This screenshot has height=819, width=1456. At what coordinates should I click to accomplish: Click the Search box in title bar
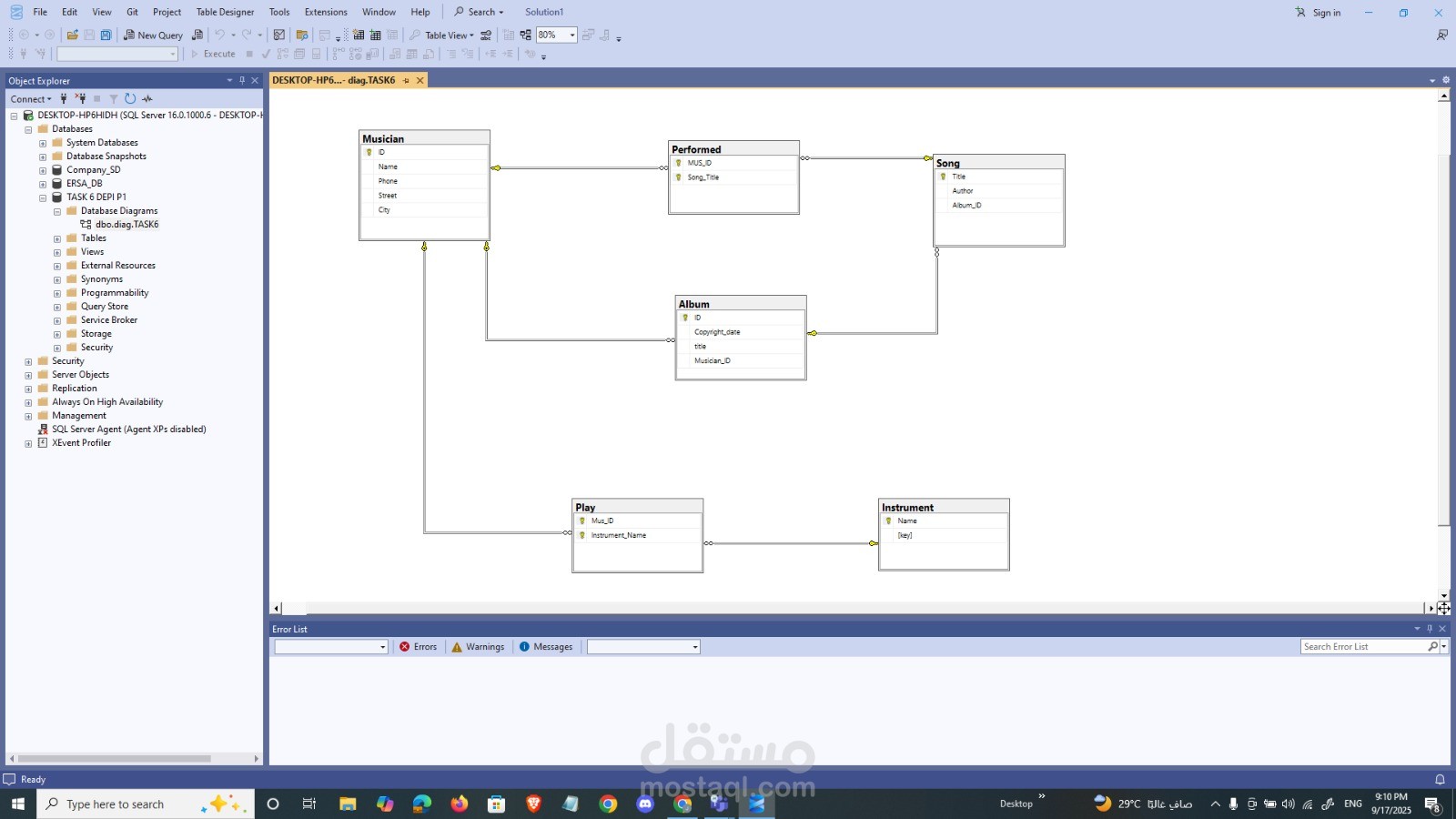(x=479, y=12)
